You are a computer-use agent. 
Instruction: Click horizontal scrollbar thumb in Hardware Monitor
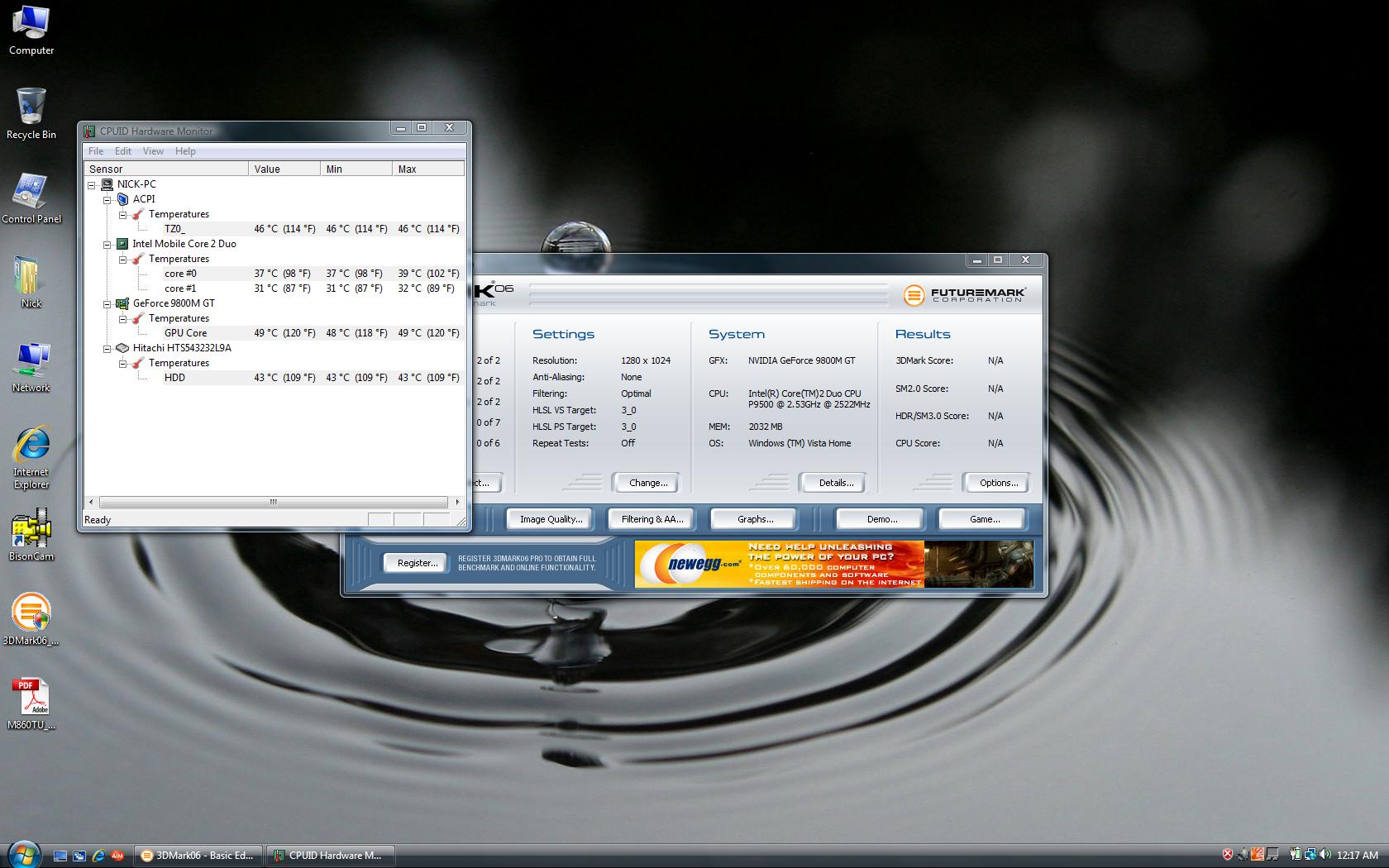tap(273, 502)
